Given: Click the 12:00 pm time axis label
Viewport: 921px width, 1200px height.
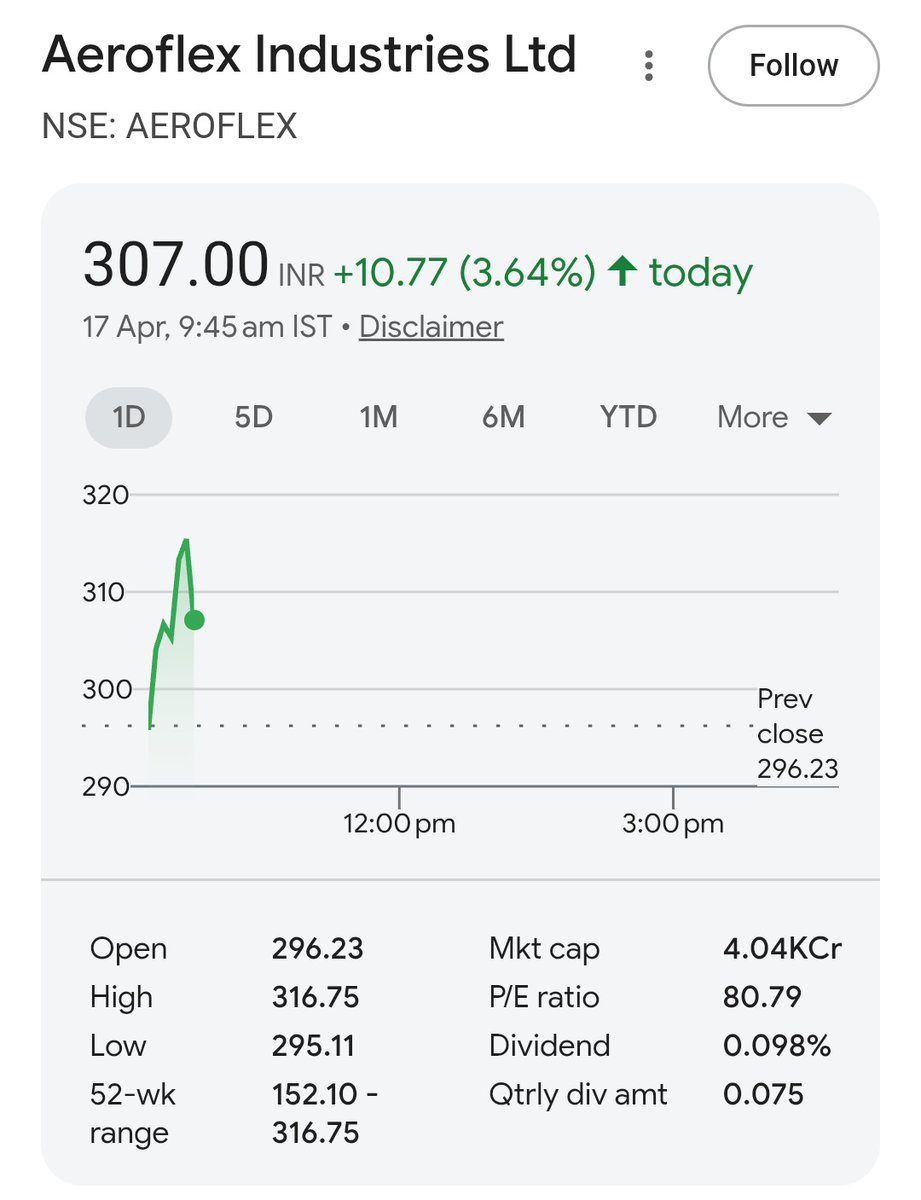Looking at the screenshot, I should (x=399, y=824).
